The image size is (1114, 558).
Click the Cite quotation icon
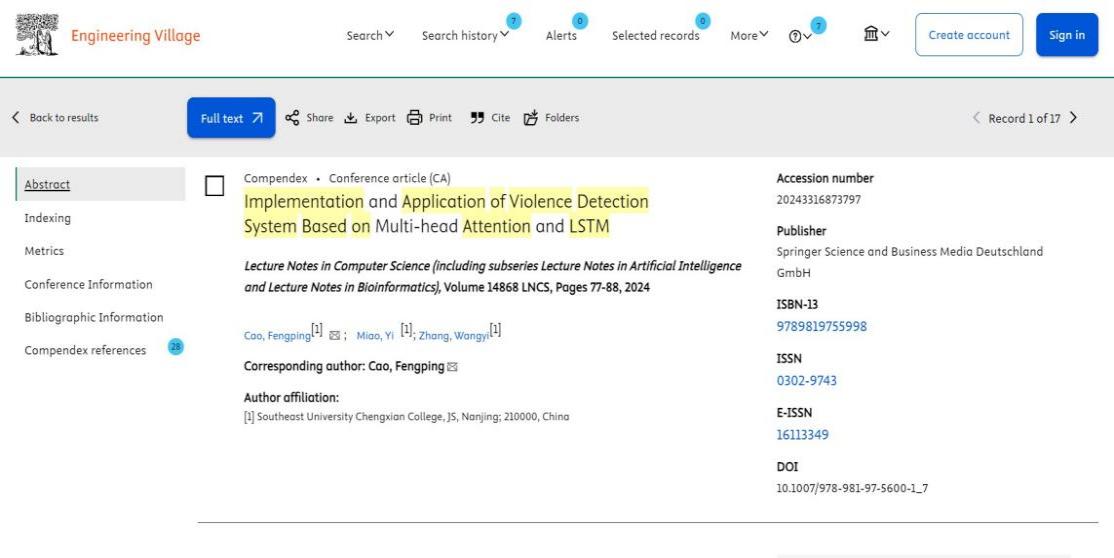[x=477, y=118]
